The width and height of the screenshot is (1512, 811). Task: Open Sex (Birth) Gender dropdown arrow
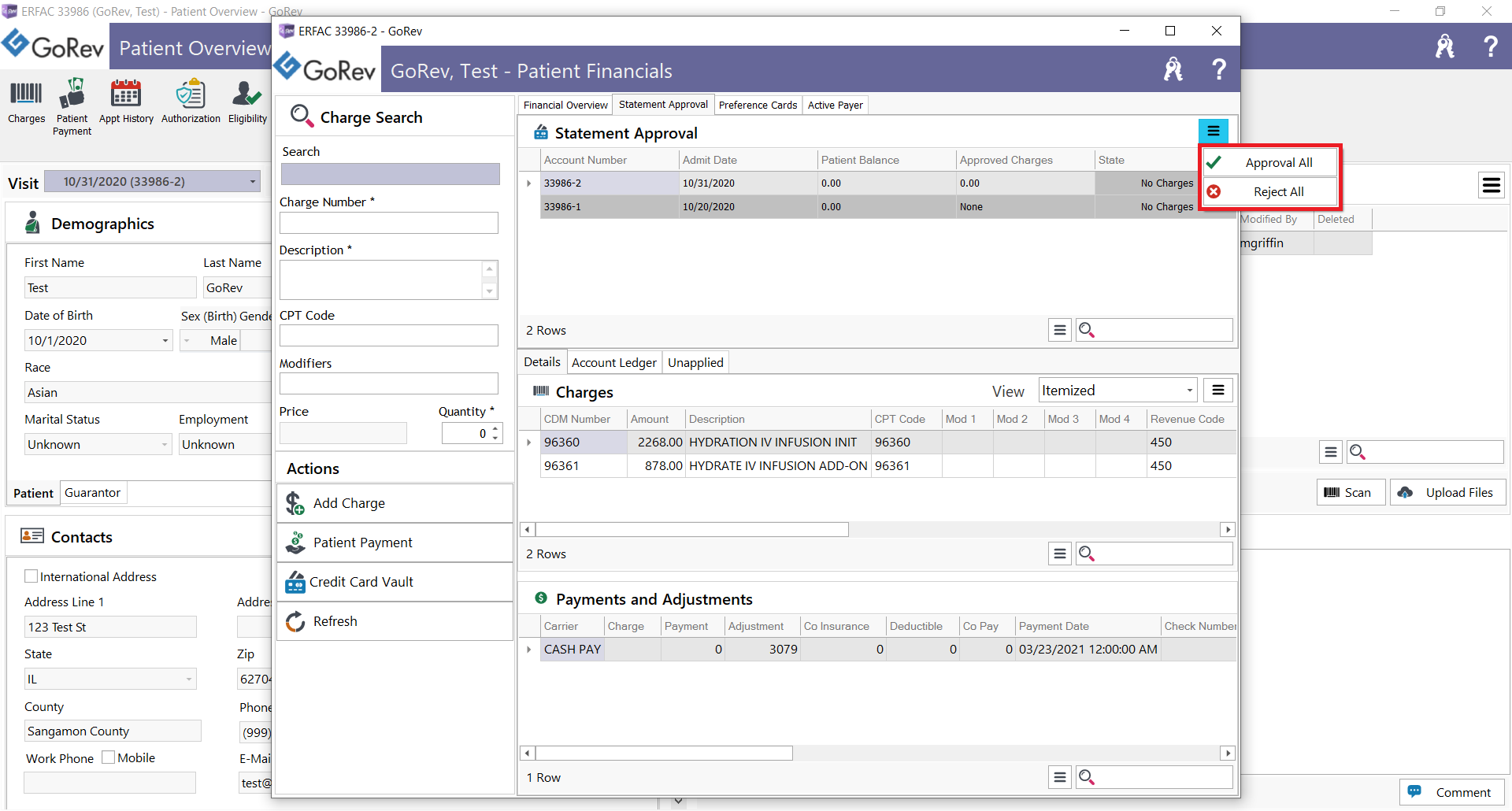(x=187, y=341)
